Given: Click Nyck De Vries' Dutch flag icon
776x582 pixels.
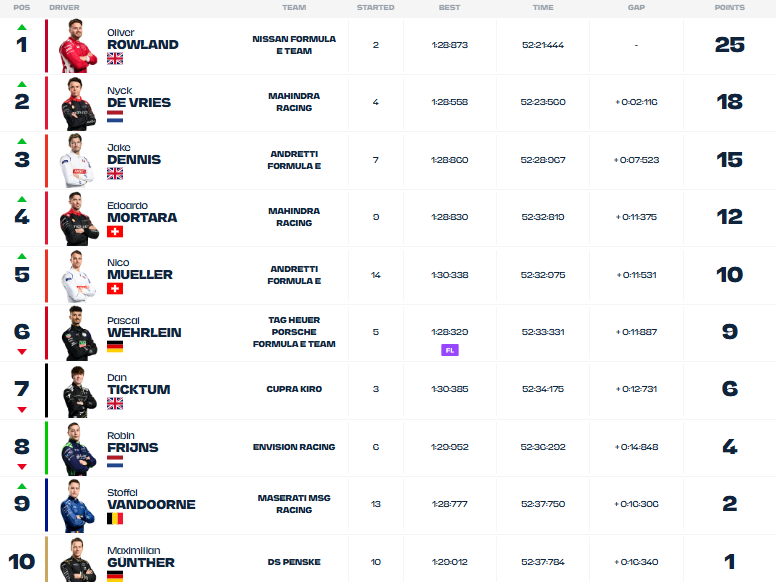Looking at the screenshot, I should point(115,117).
